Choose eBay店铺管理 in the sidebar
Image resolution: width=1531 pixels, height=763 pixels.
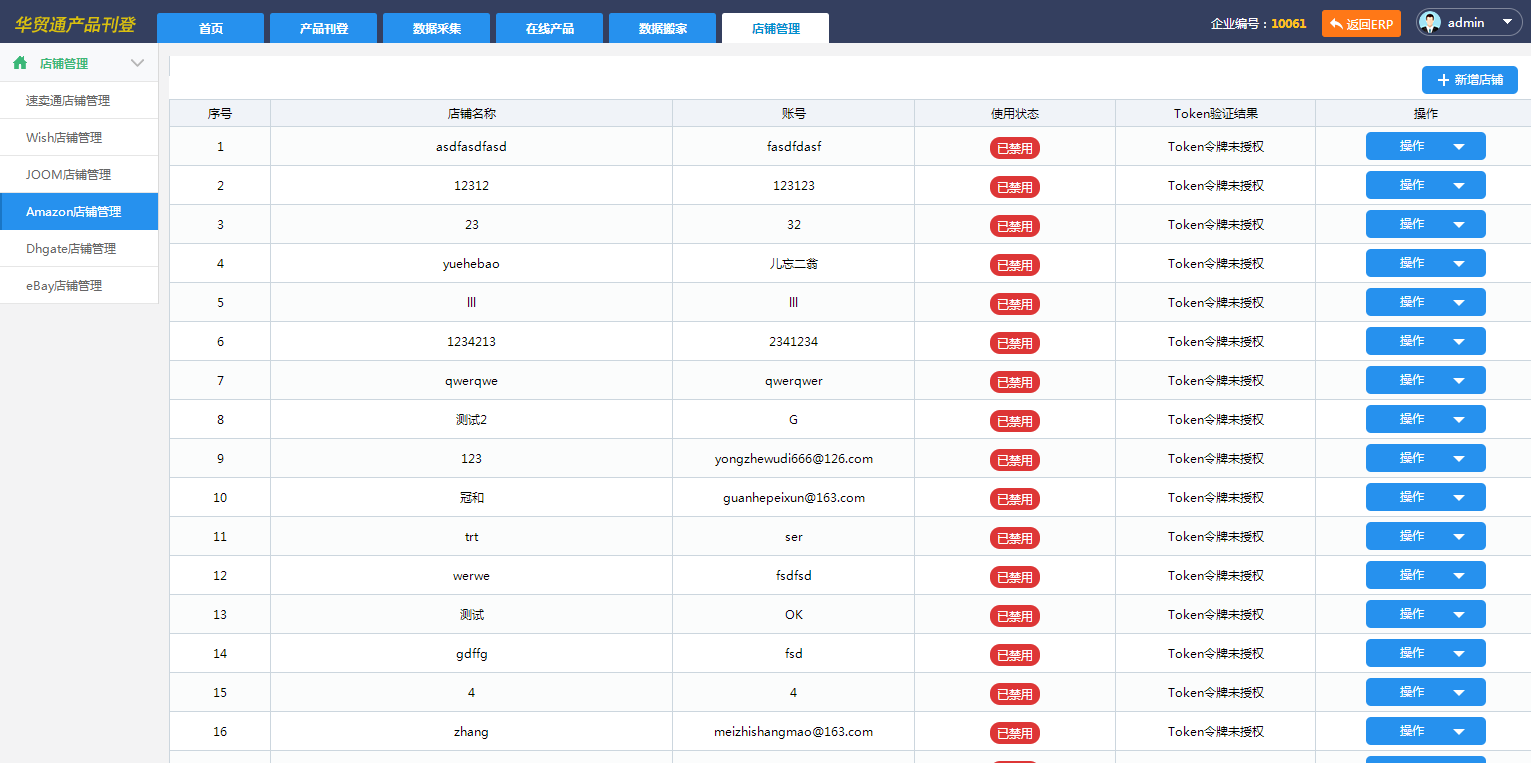tap(79, 285)
